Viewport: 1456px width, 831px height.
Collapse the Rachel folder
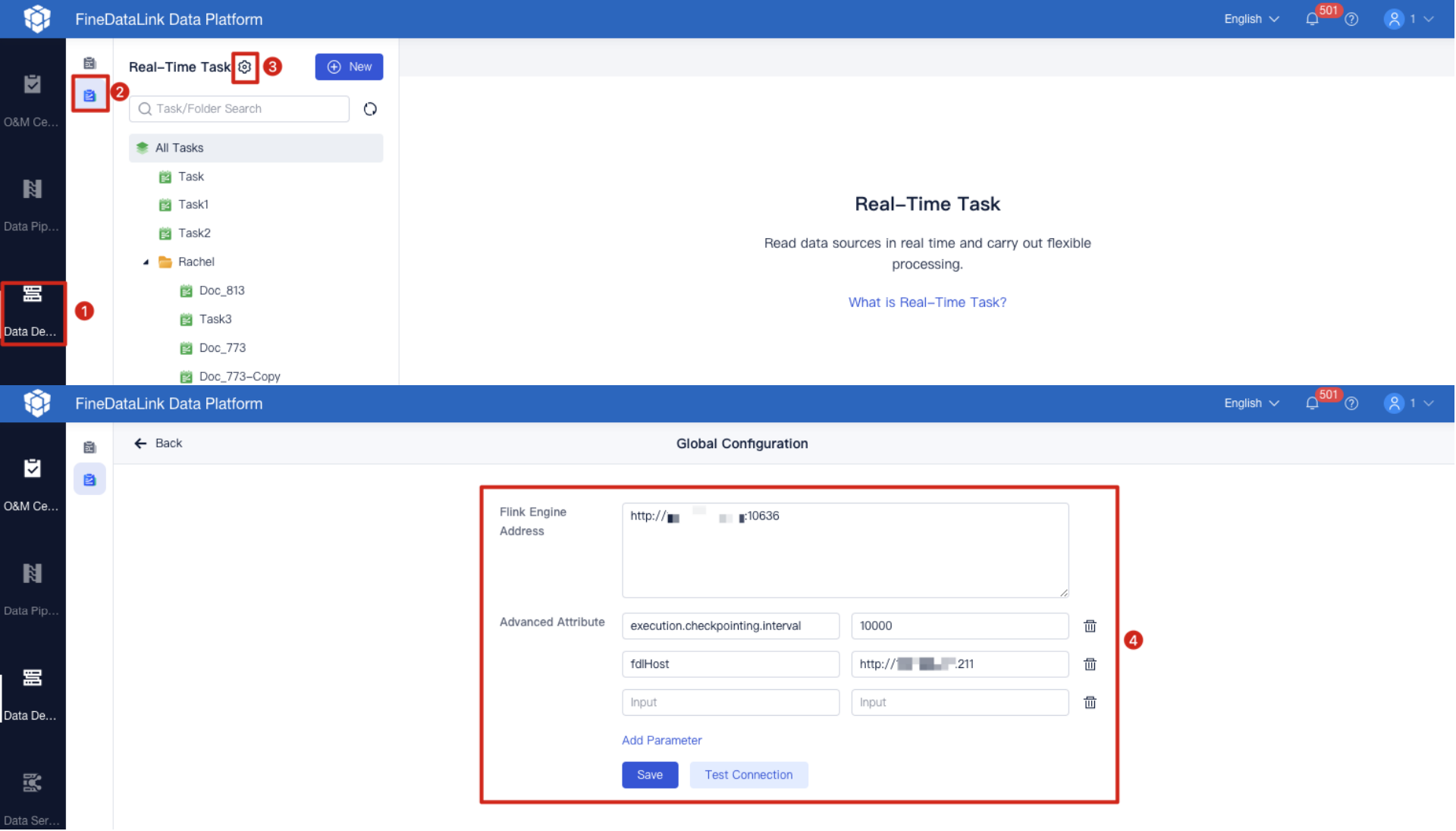[x=146, y=262]
